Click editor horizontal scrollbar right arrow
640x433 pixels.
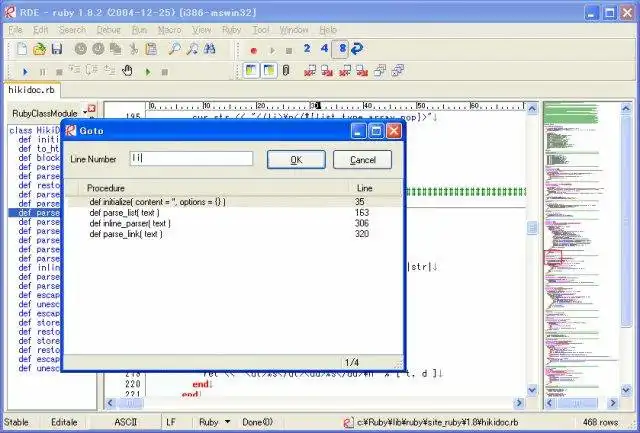tap(519, 403)
